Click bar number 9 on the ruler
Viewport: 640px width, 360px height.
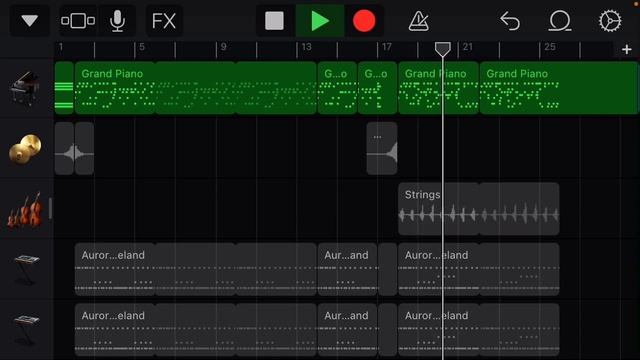coord(223,47)
